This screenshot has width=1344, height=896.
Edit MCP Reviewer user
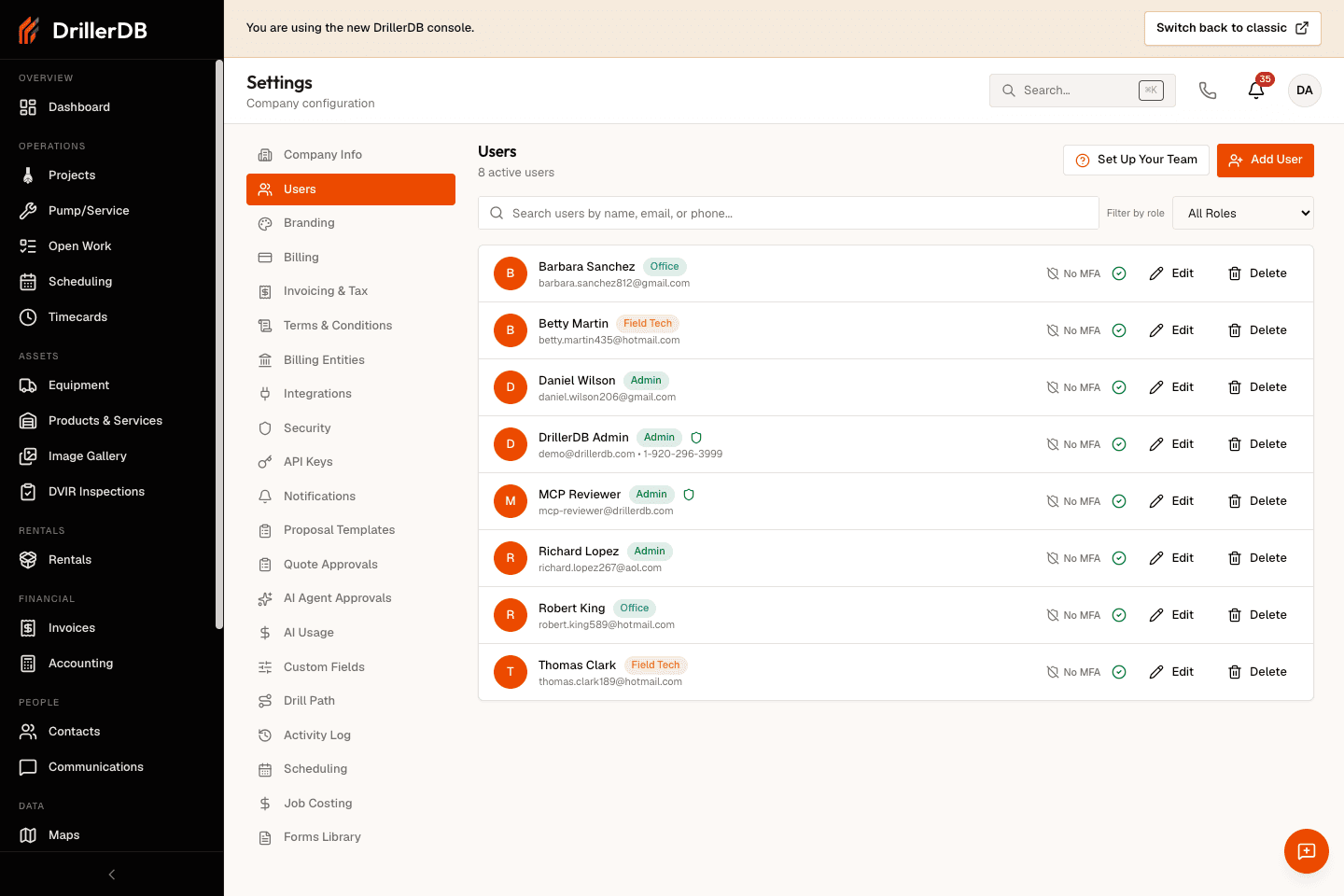pos(1171,501)
